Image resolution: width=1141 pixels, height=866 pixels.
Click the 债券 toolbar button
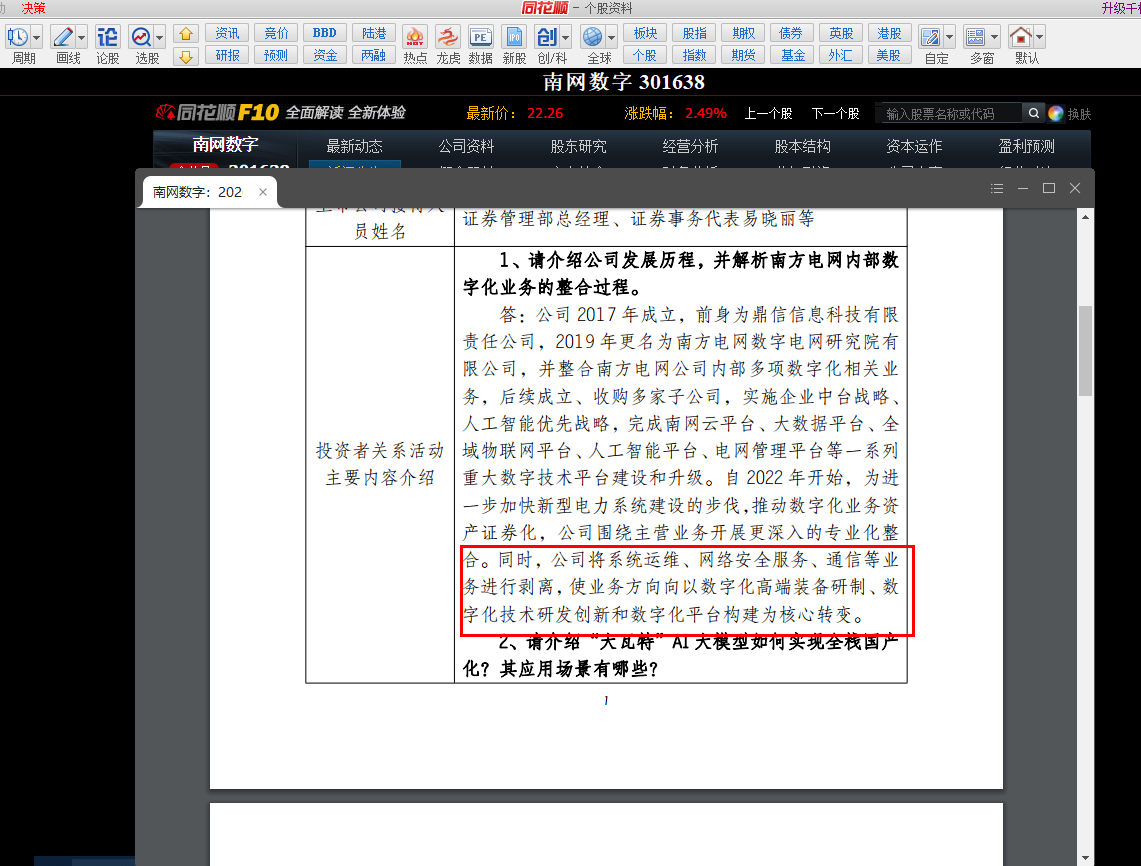(792, 33)
